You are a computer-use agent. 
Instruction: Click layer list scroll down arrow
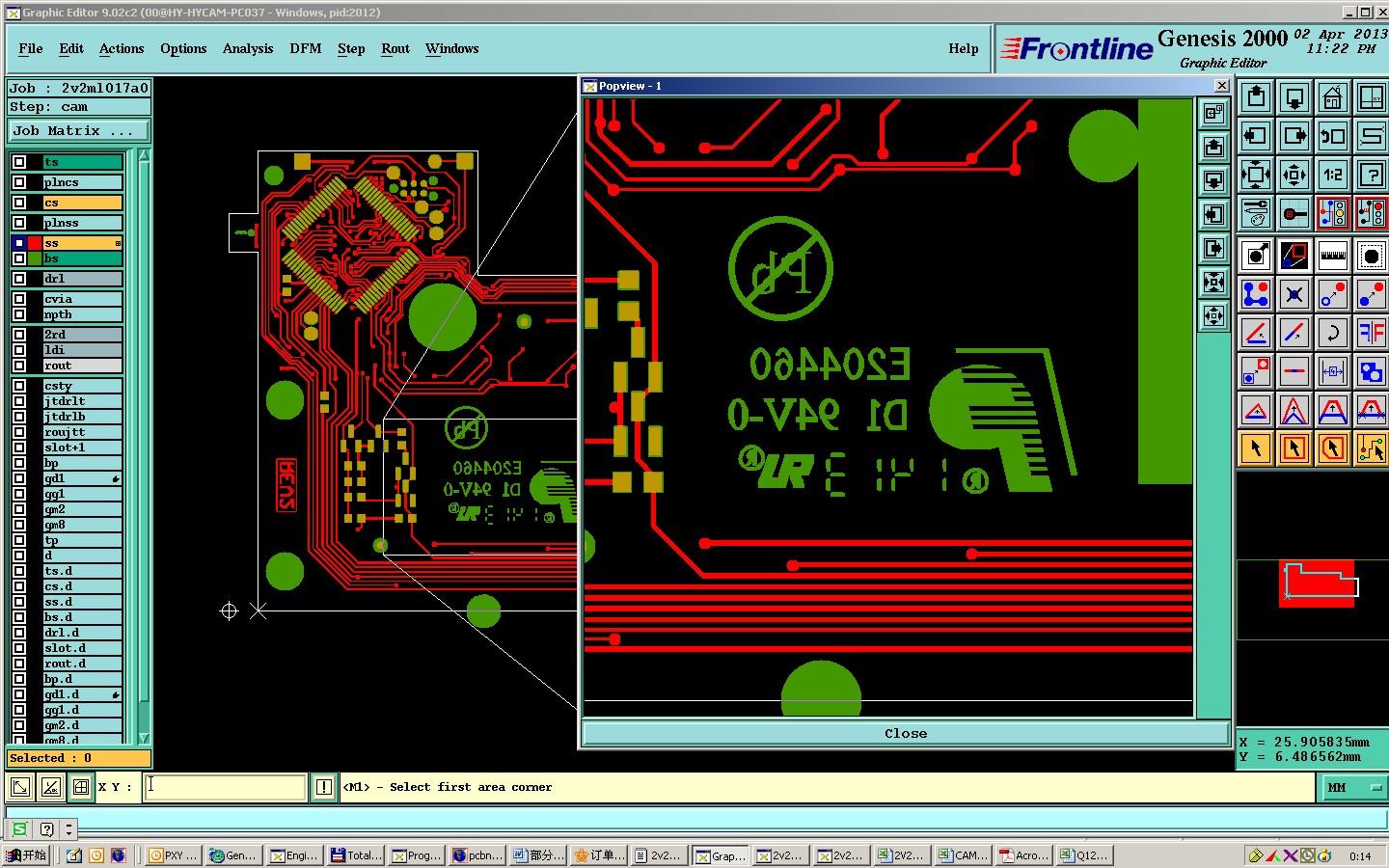coord(144,738)
